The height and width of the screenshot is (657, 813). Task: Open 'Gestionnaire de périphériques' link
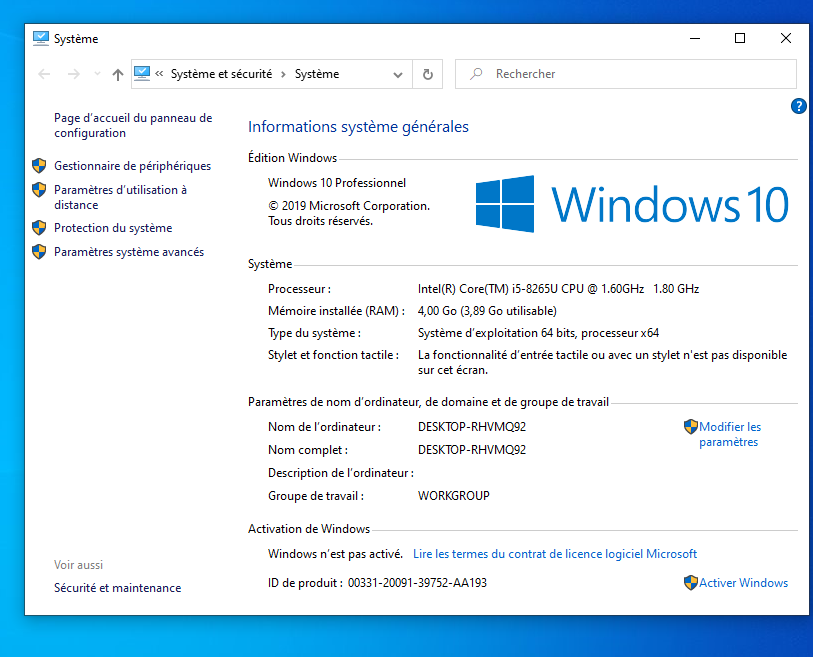pos(132,166)
